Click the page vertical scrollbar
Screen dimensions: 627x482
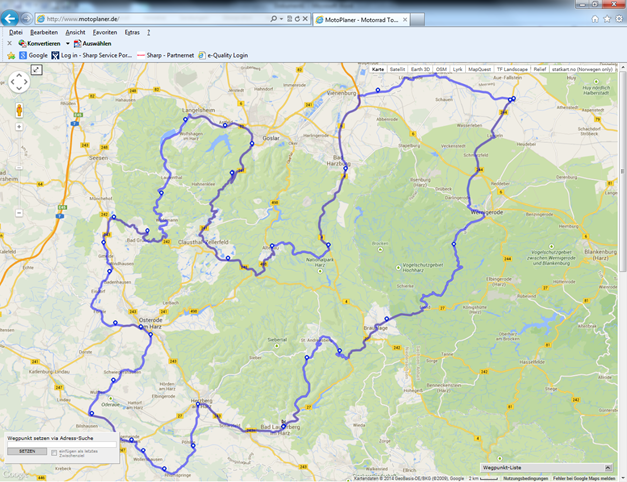point(622,171)
